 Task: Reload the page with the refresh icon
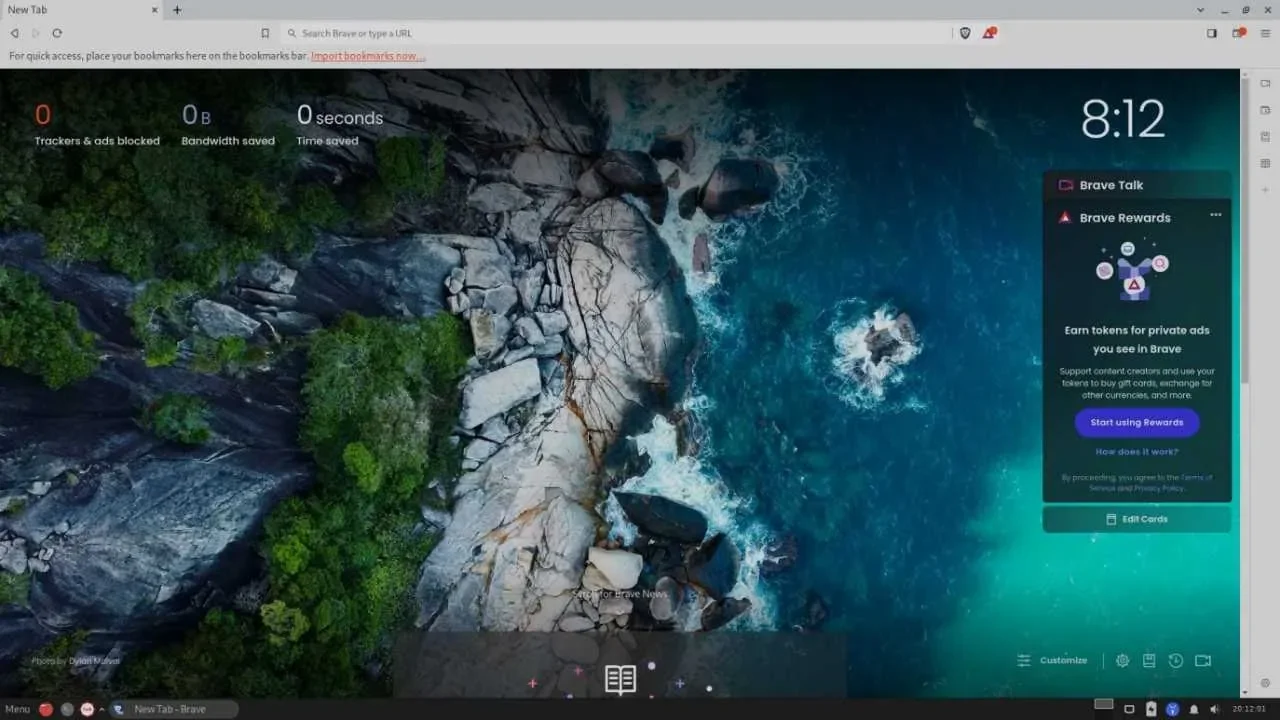point(57,33)
